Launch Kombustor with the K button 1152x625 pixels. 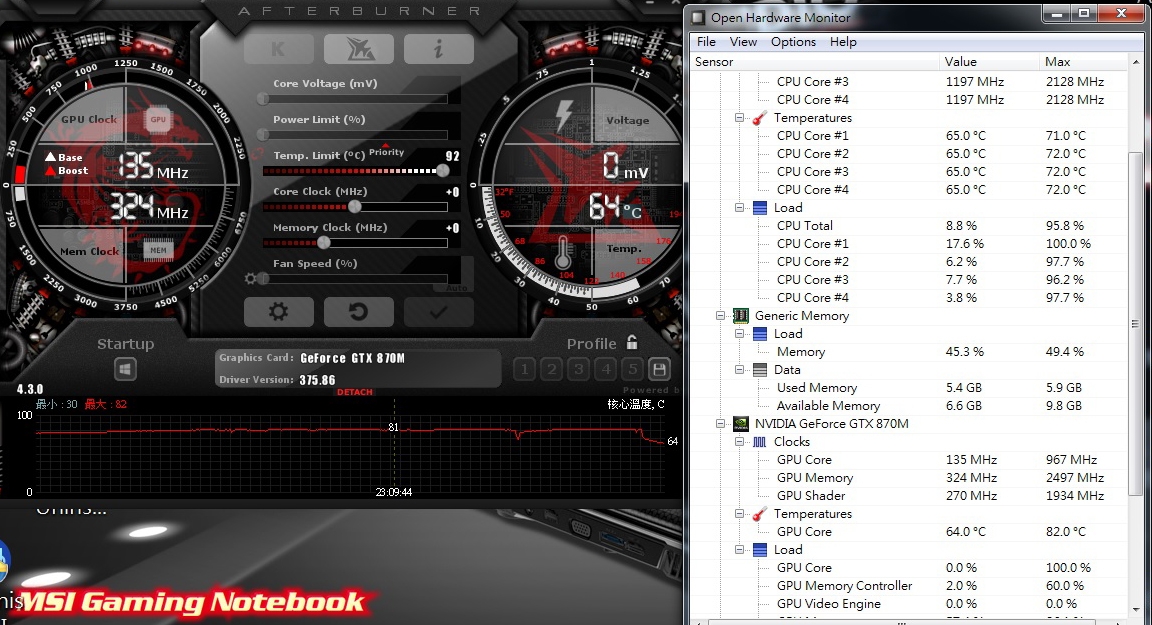click(278, 49)
